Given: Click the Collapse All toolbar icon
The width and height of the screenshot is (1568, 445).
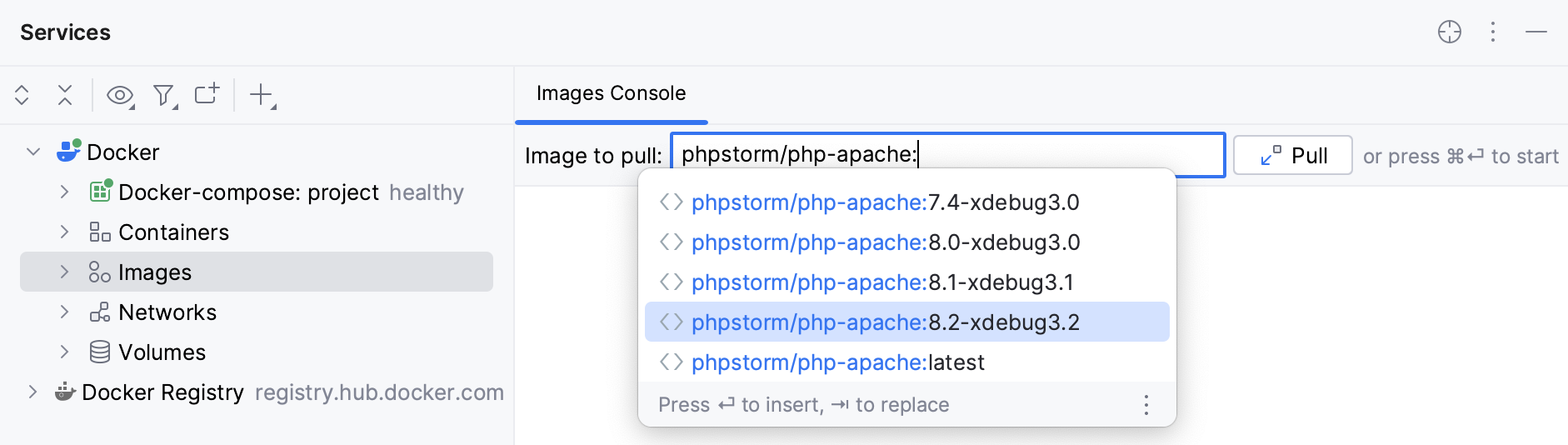Looking at the screenshot, I should coord(65,95).
